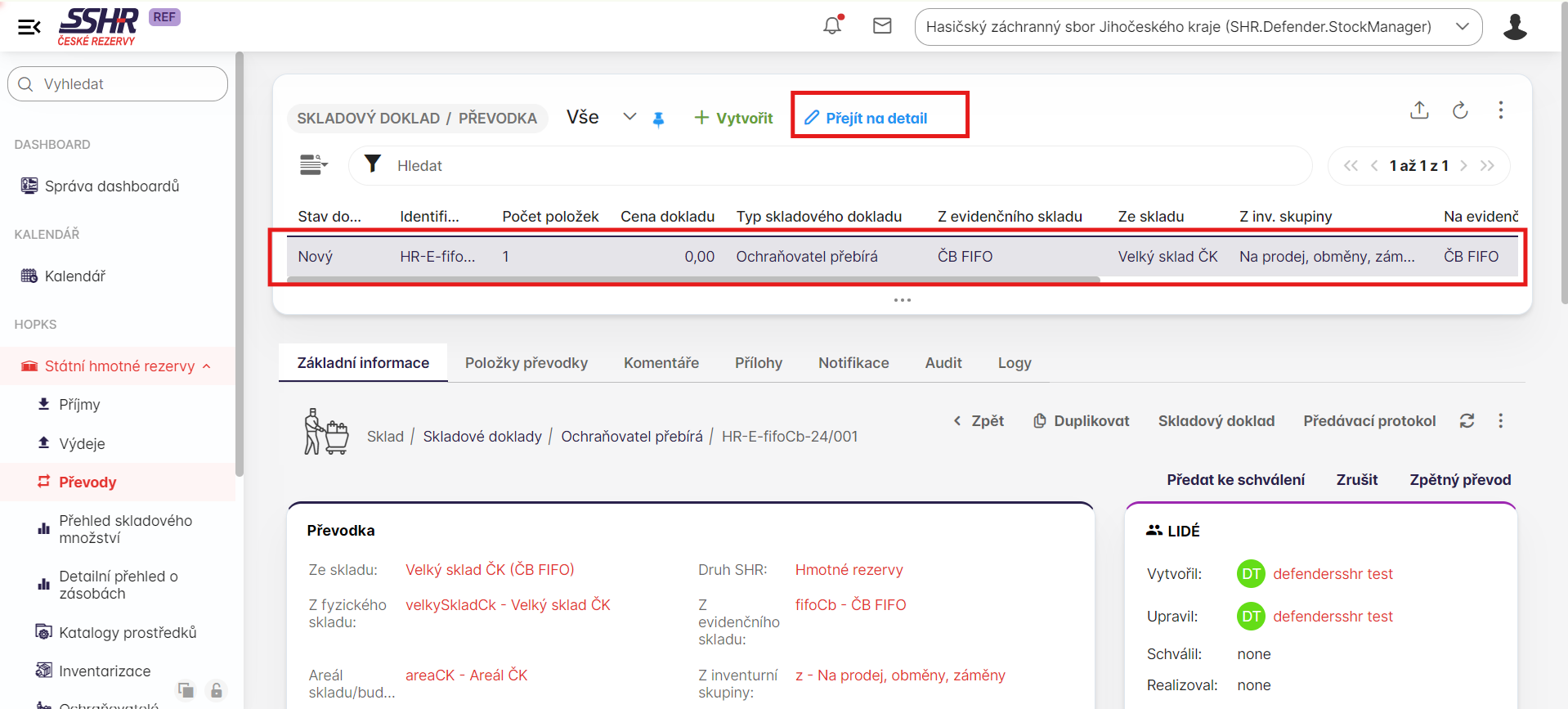The image size is (1568, 709).
Task: Collapse the sidebar with hamburger icon
Action: 29,27
